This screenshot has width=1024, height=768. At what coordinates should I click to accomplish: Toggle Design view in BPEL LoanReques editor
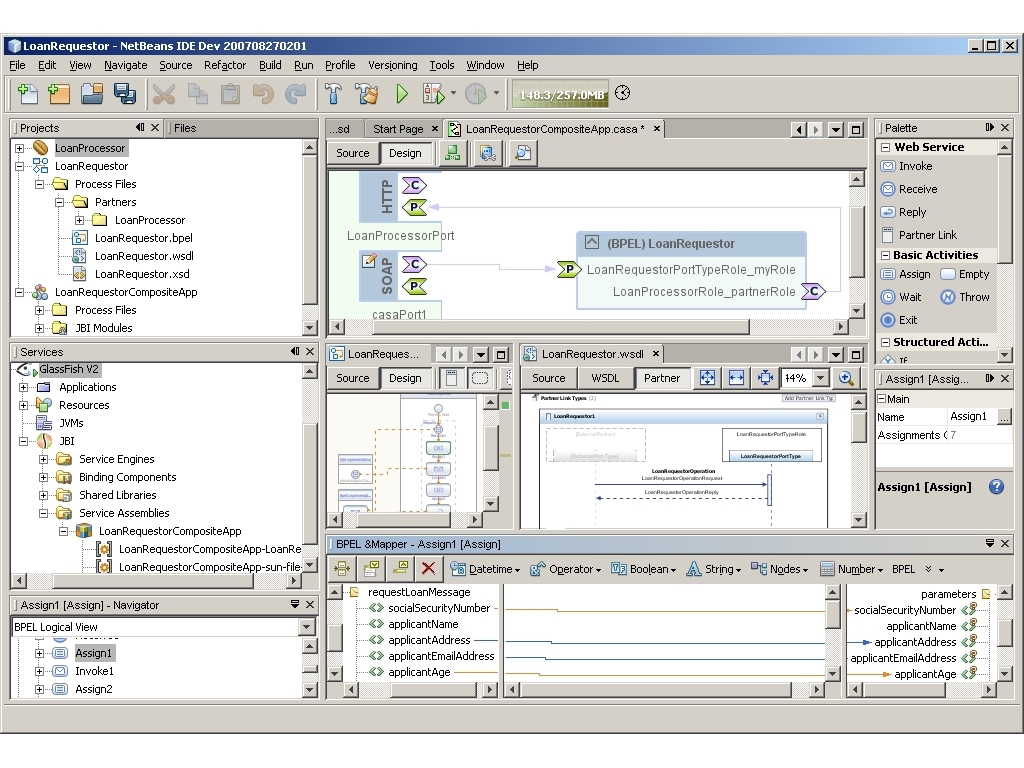405,378
